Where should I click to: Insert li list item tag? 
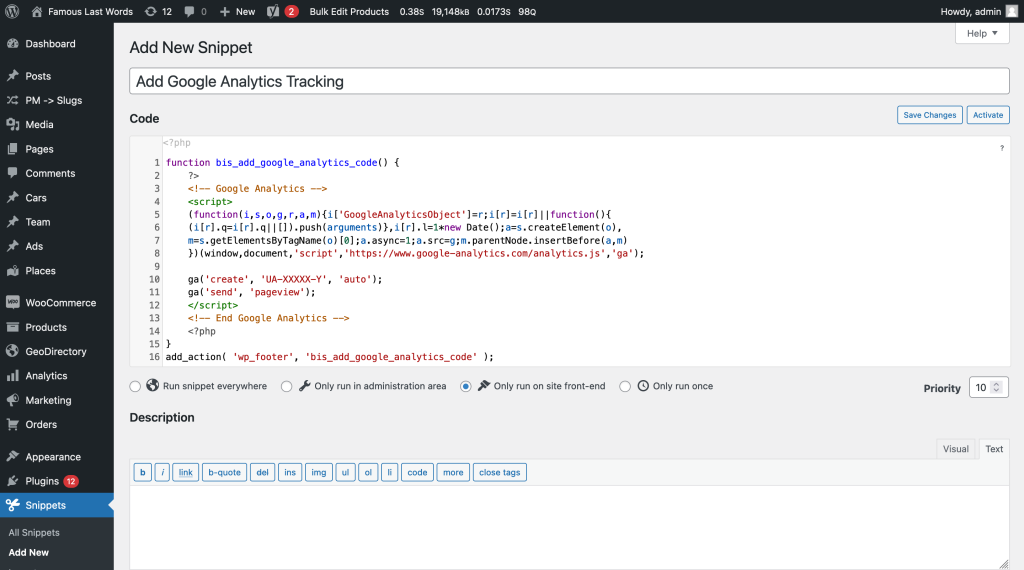[389, 472]
